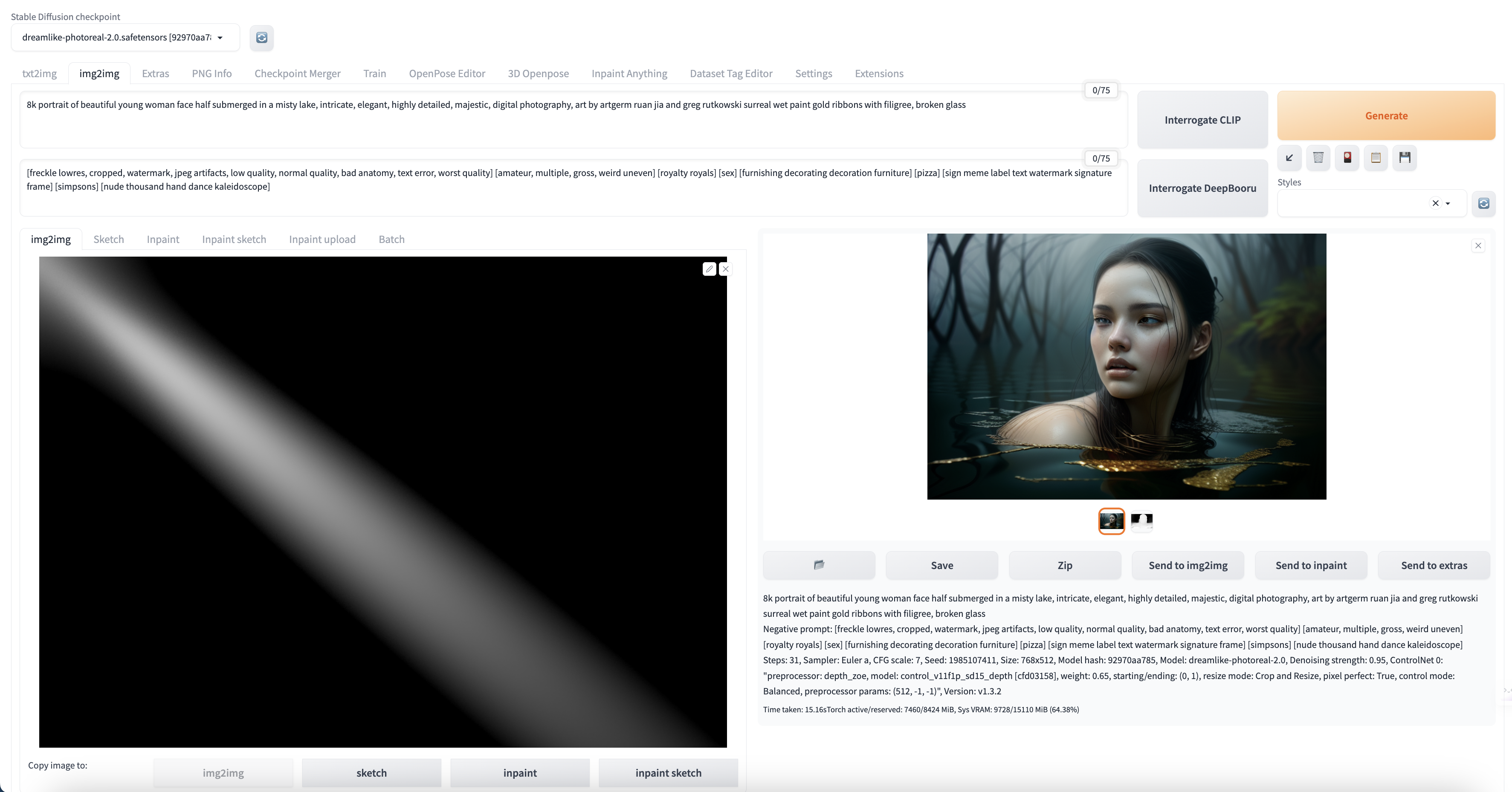Select the top-level img2img tab

pos(99,73)
